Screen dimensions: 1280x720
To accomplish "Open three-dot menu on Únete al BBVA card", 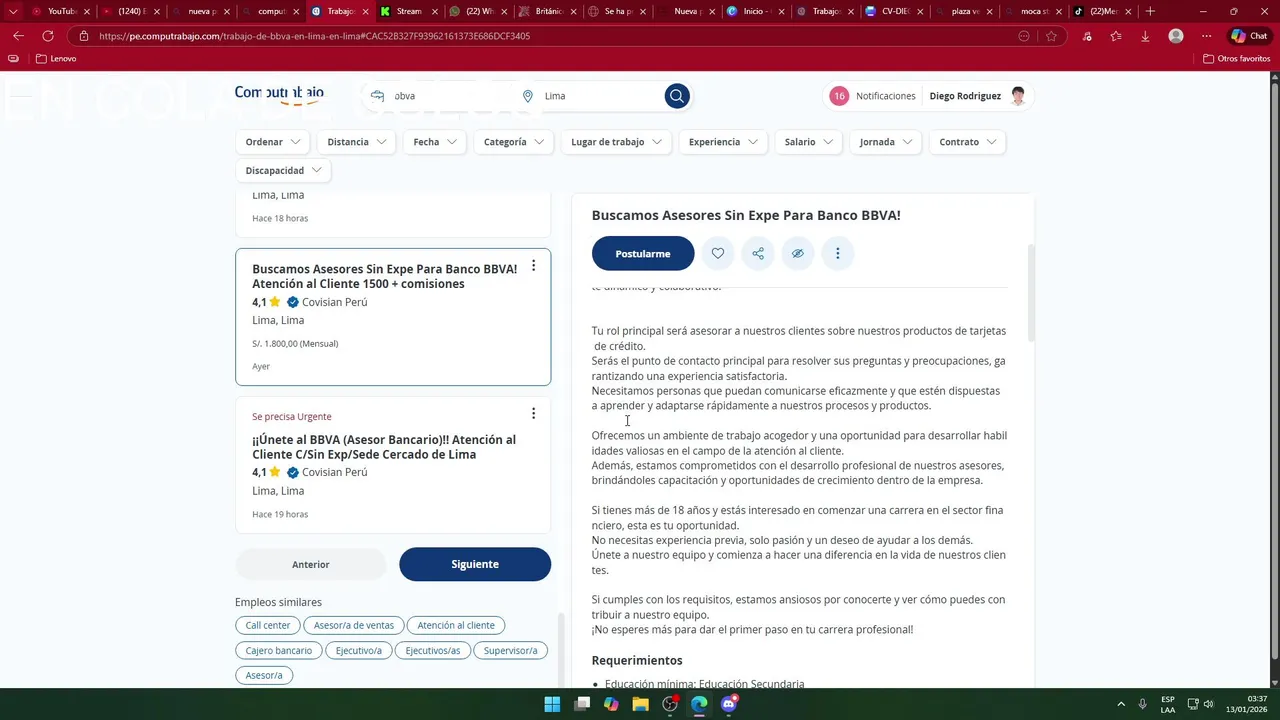I will click(x=533, y=413).
